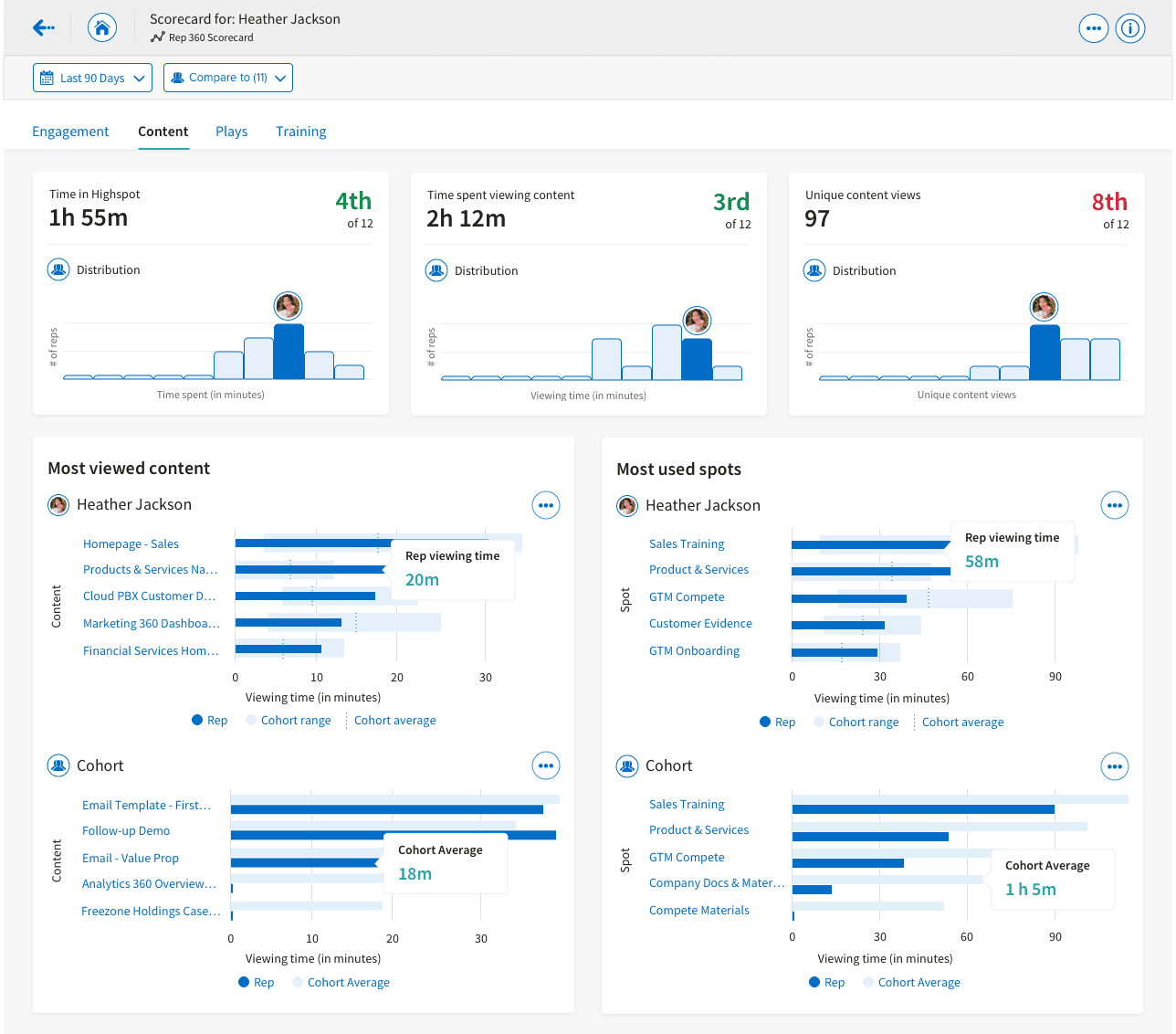Click Cohort group icon under Most viewed content
Screen dimensions: 1176x1034
tap(58, 765)
